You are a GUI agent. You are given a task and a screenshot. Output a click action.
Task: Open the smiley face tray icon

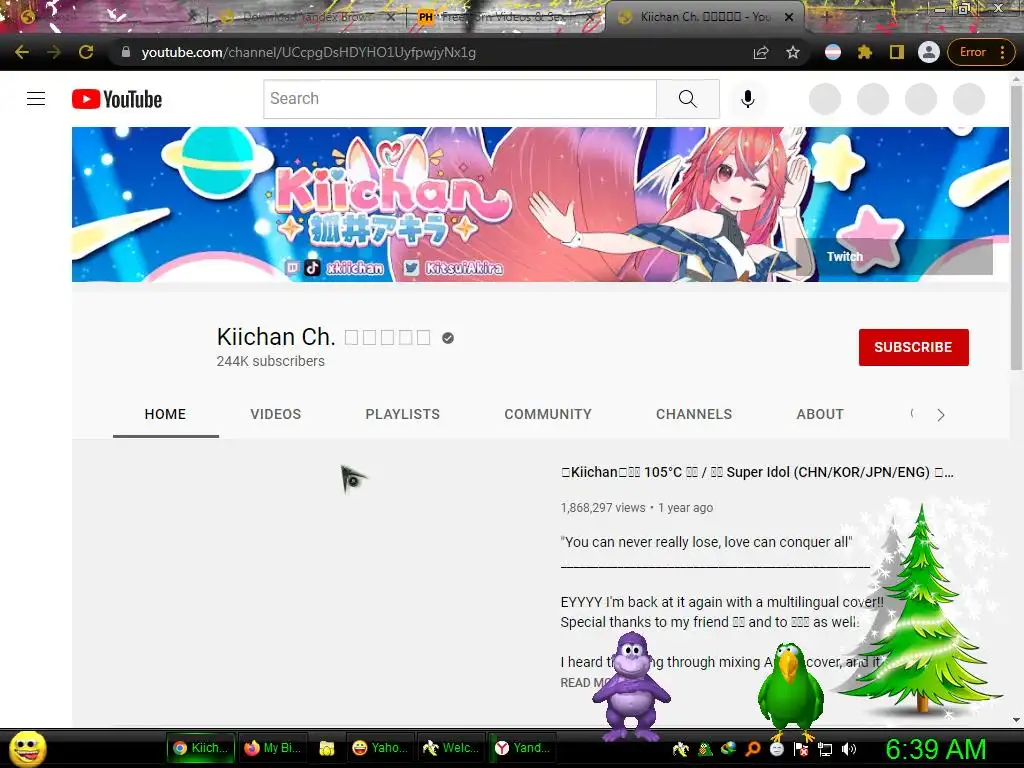point(776,750)
